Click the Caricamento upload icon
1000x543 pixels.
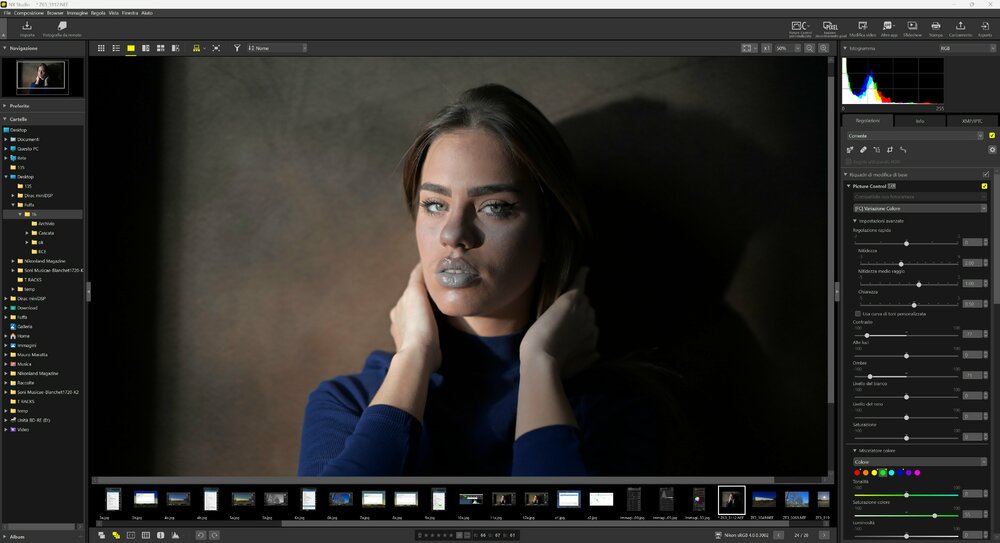coord(960,28)
